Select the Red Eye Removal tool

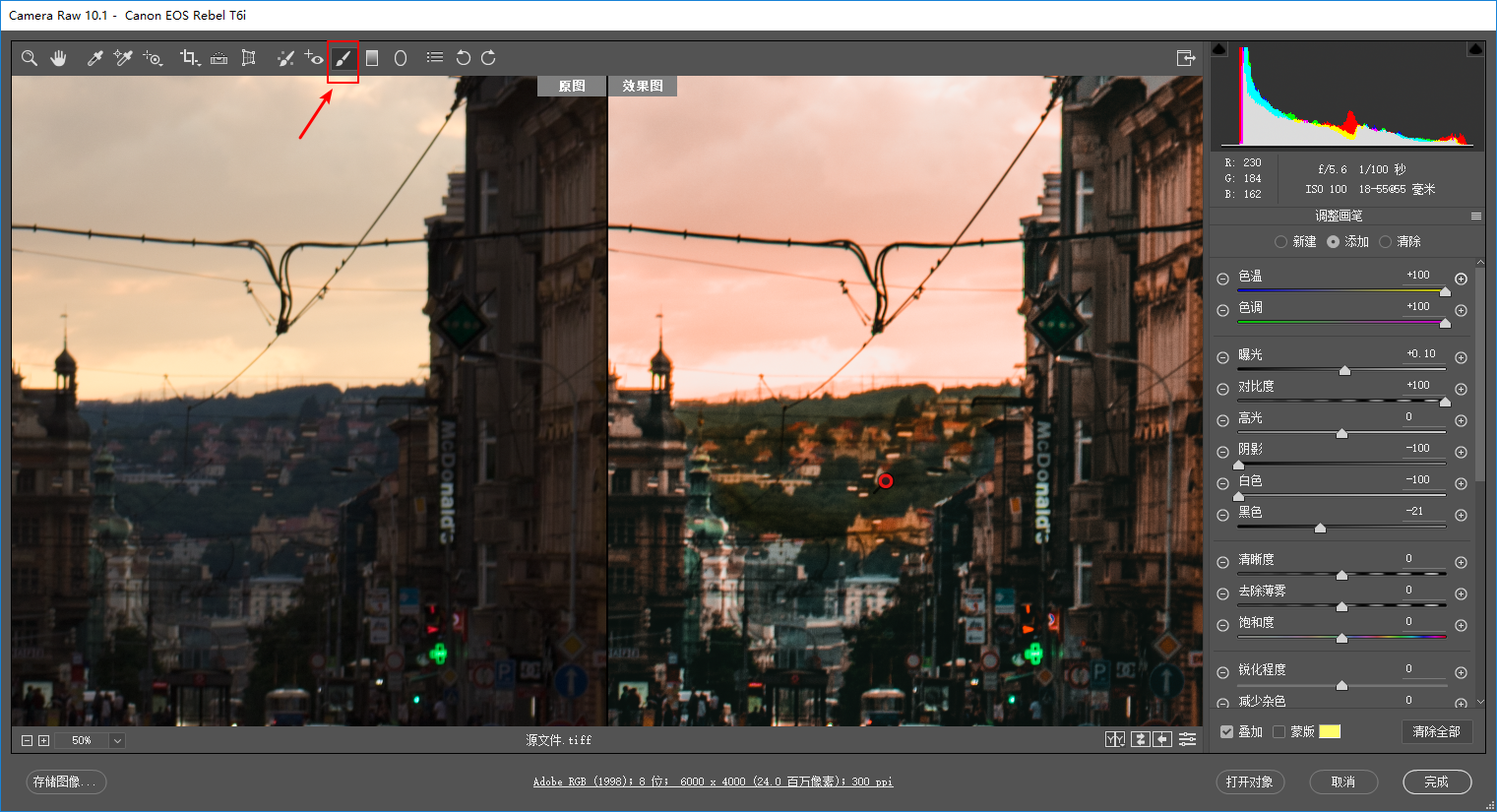point(314,58)
